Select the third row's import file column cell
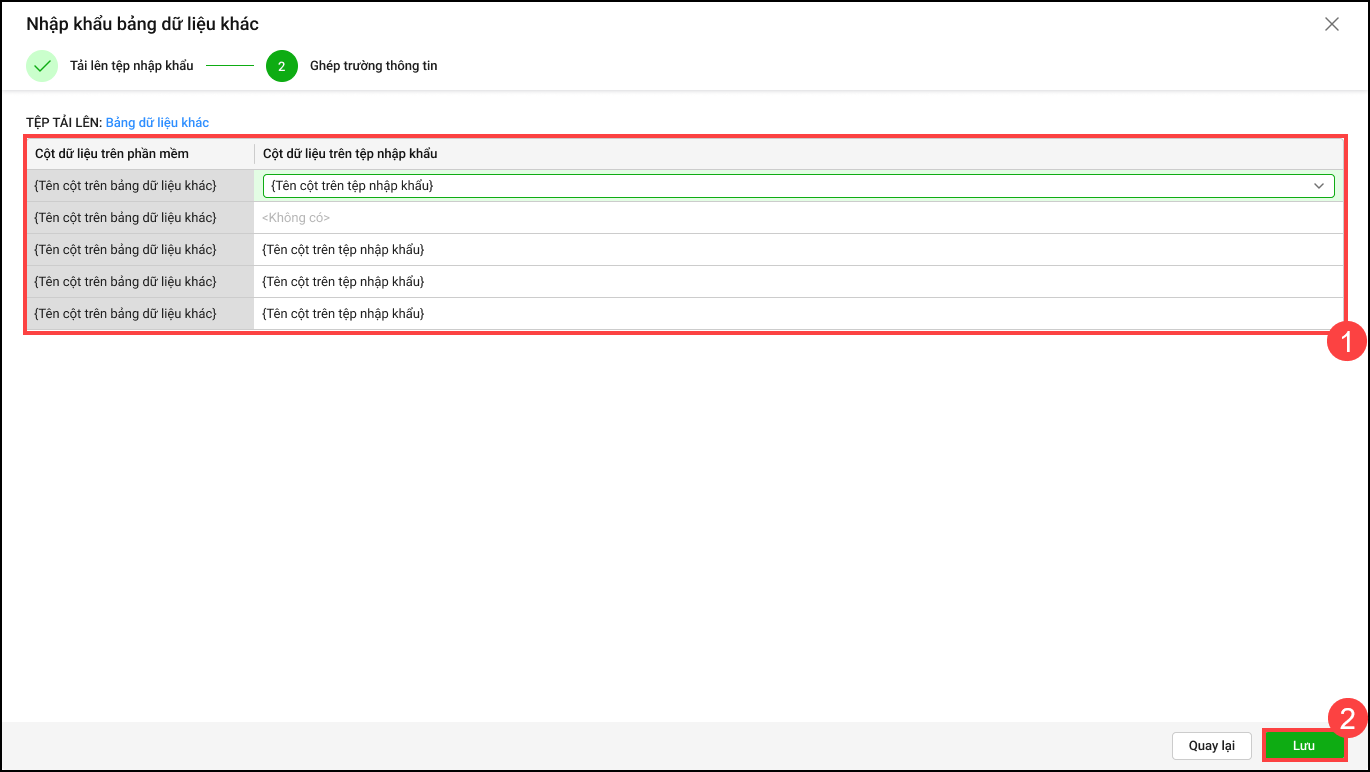The width and height of the screenshot is (1370, 772). point(798,250)
